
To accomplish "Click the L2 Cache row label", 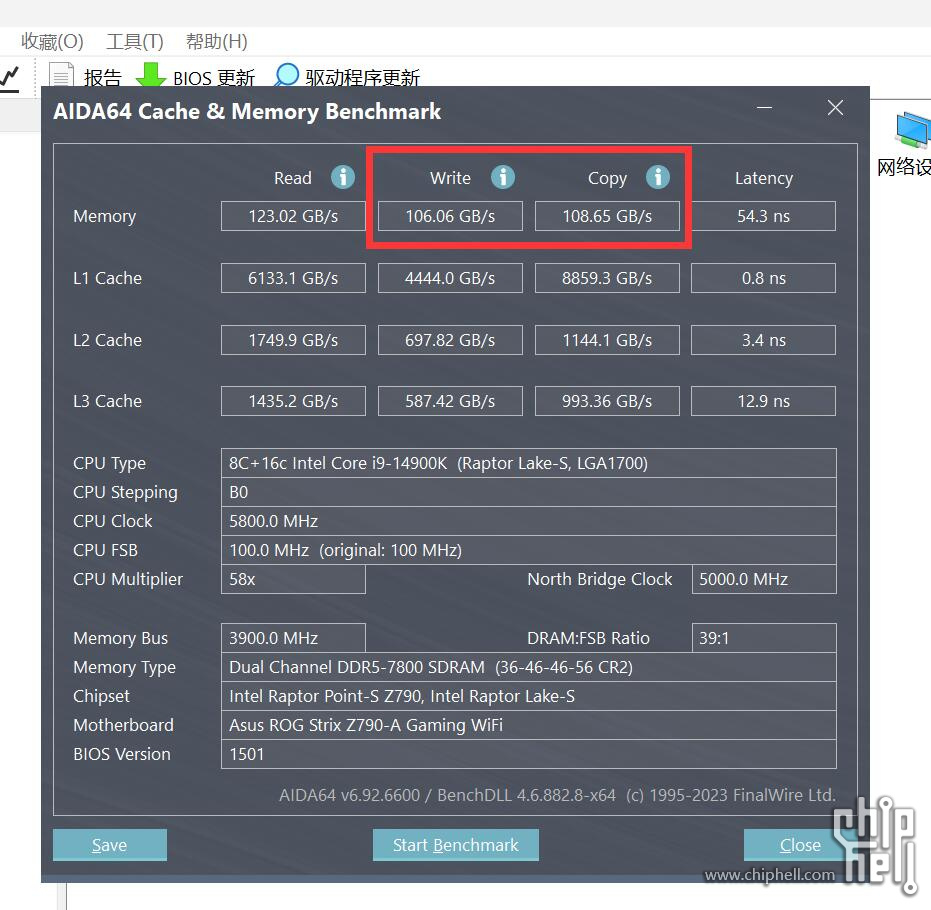I will (107, 340).
